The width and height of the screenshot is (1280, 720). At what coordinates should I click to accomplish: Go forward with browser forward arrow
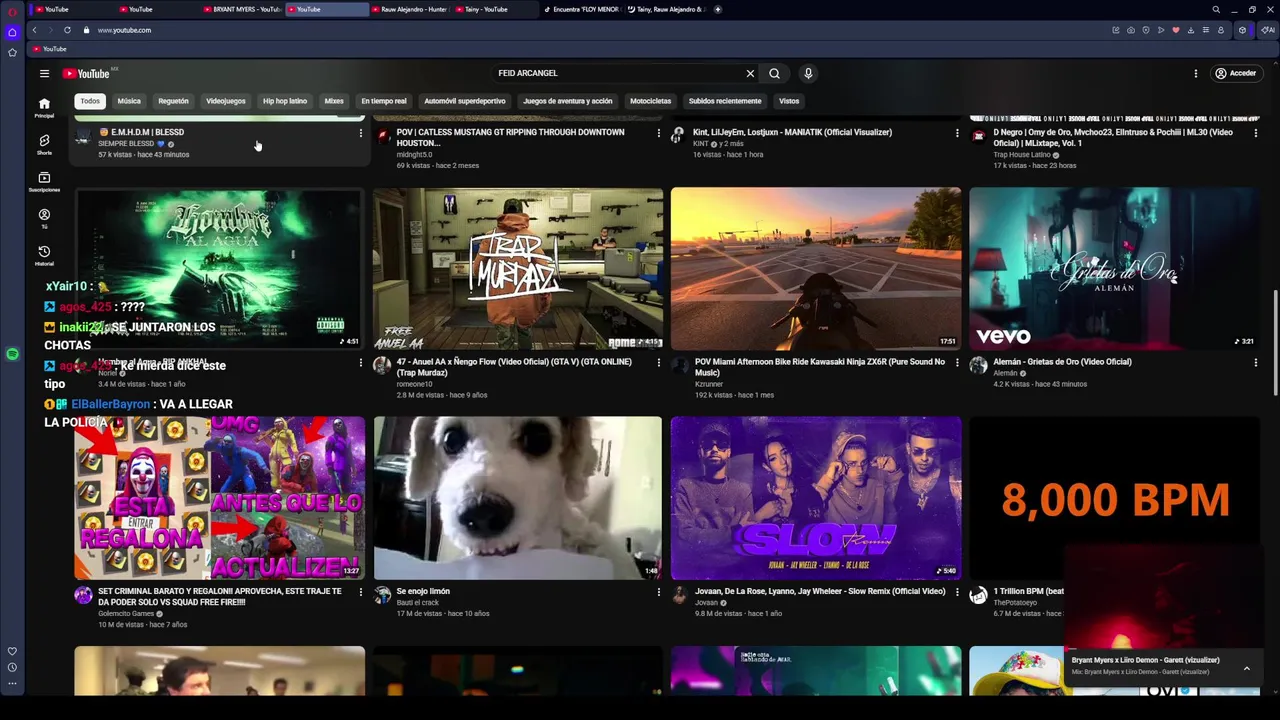pos(50,30)
